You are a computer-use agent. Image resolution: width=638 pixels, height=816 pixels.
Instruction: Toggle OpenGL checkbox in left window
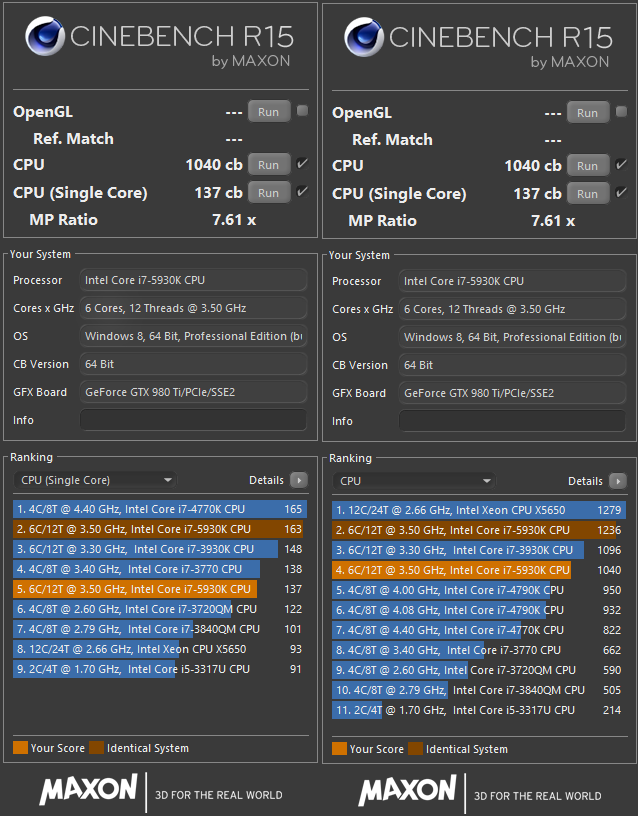(x=302, y=110)
